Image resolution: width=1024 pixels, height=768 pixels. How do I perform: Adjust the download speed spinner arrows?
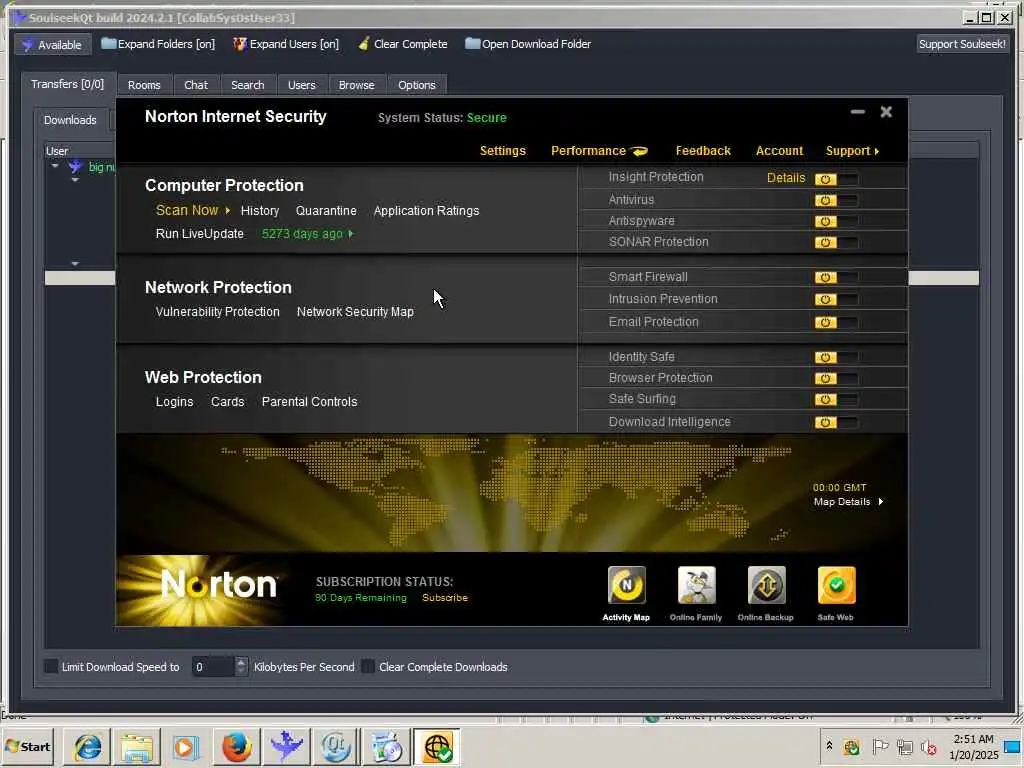pyautogui.click(x=241, y=666)
